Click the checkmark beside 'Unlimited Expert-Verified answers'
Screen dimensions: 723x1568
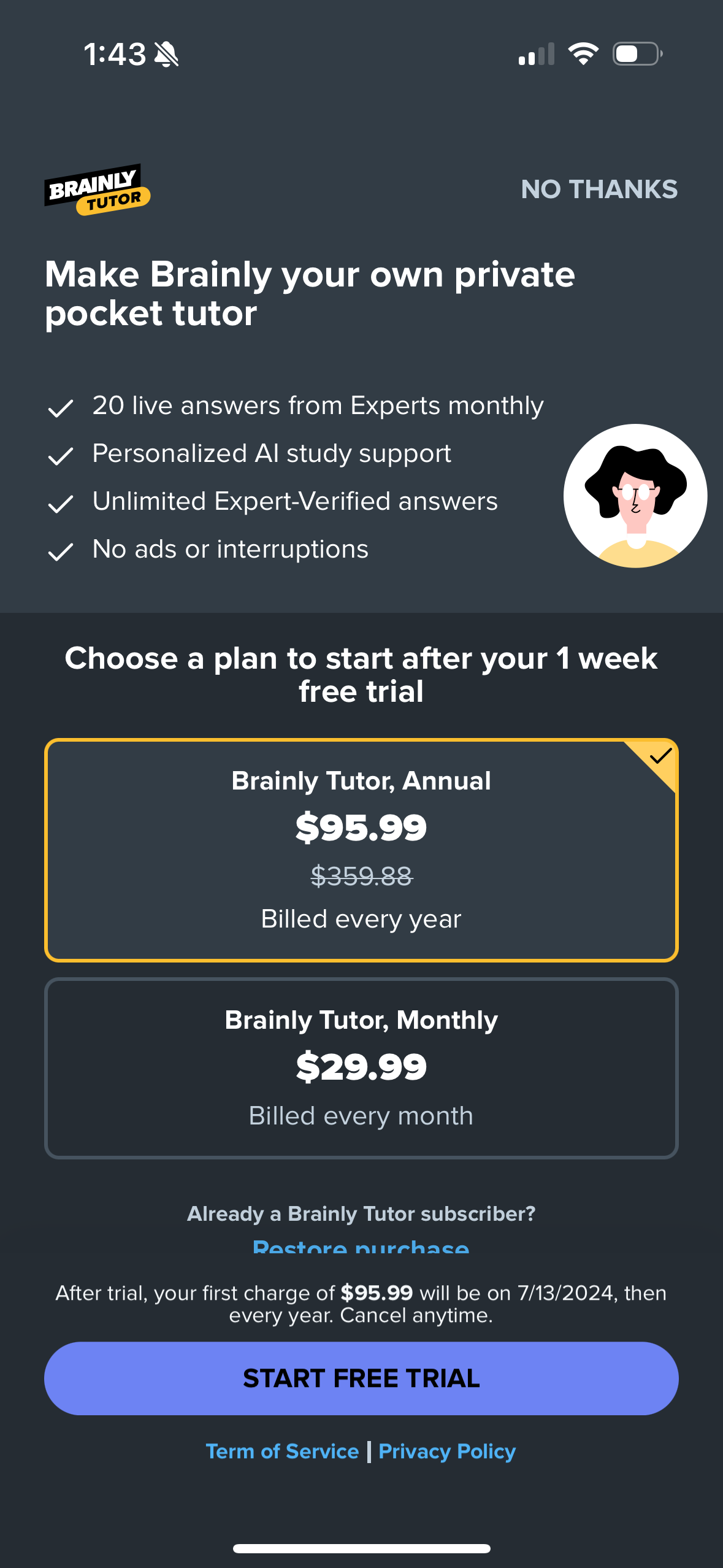61,502
